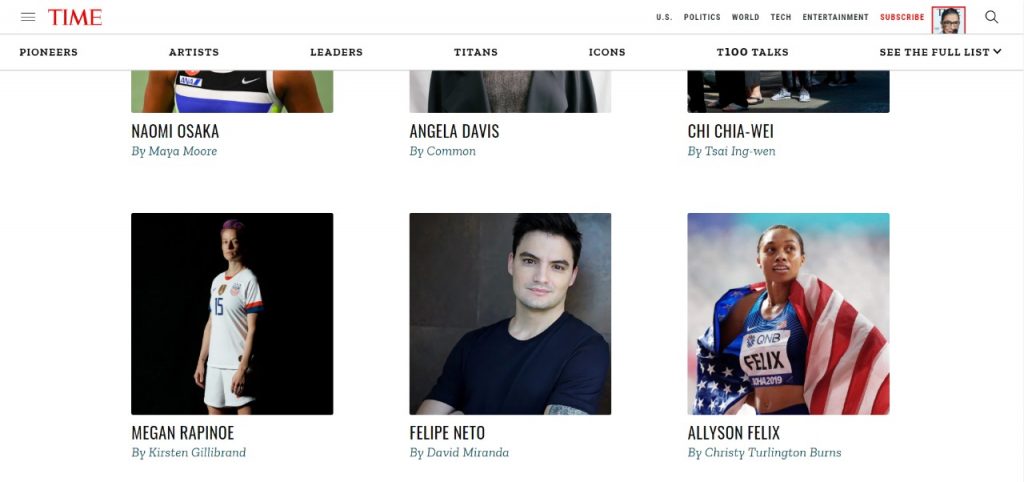The image size is (1024, 482).
Task: Open the Entertainment menu item
Action: [x=835, y=18]
